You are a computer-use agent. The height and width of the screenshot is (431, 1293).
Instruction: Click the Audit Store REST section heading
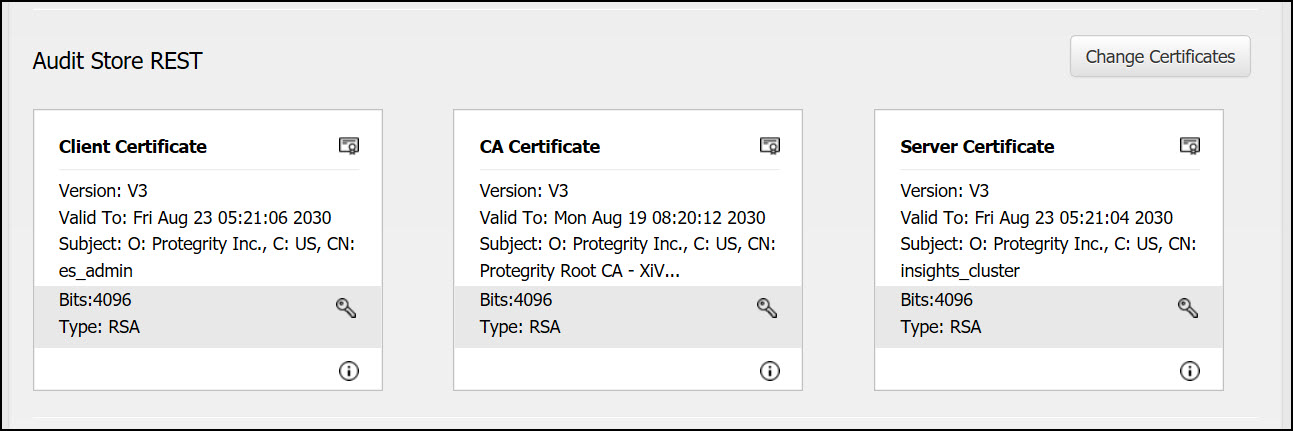tap(117, 61)
